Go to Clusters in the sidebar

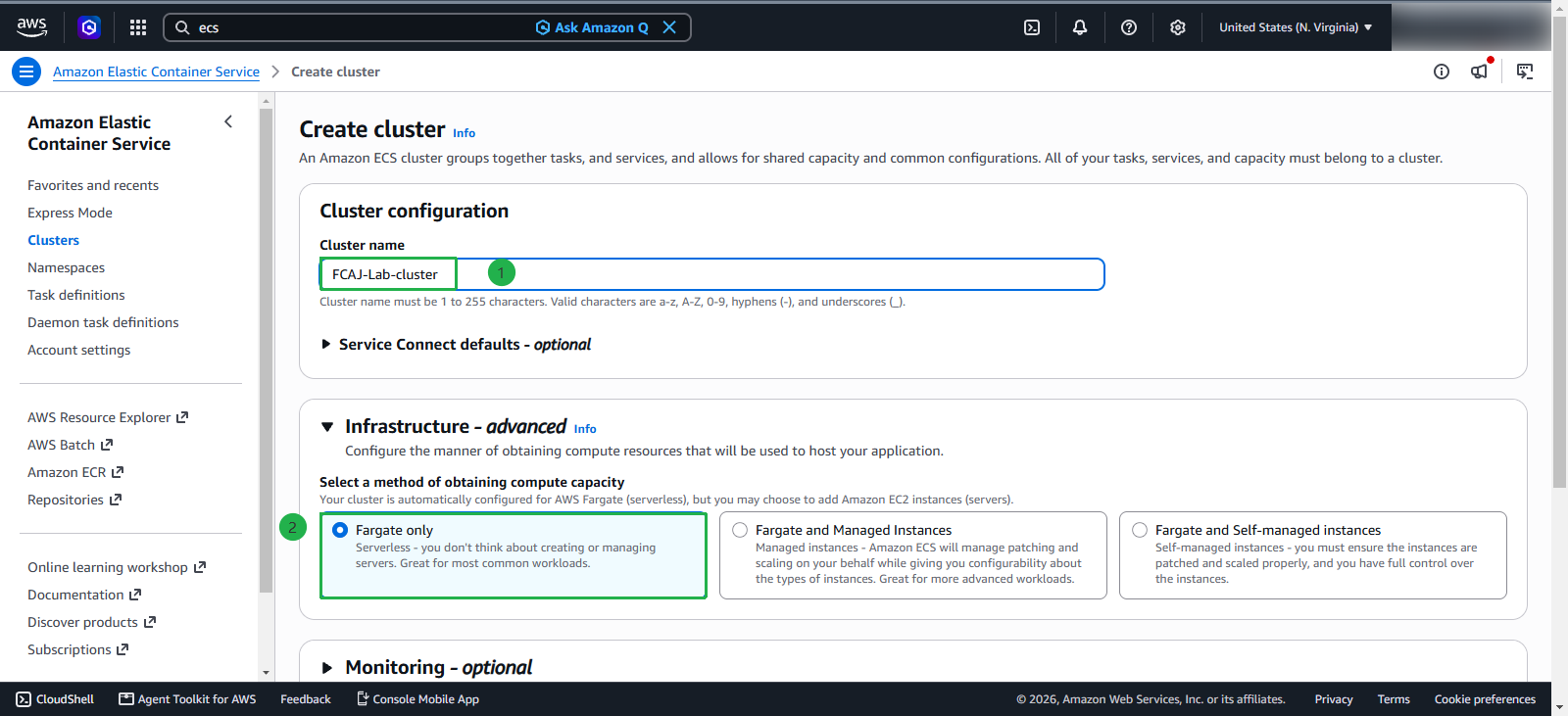coord(54,240)
